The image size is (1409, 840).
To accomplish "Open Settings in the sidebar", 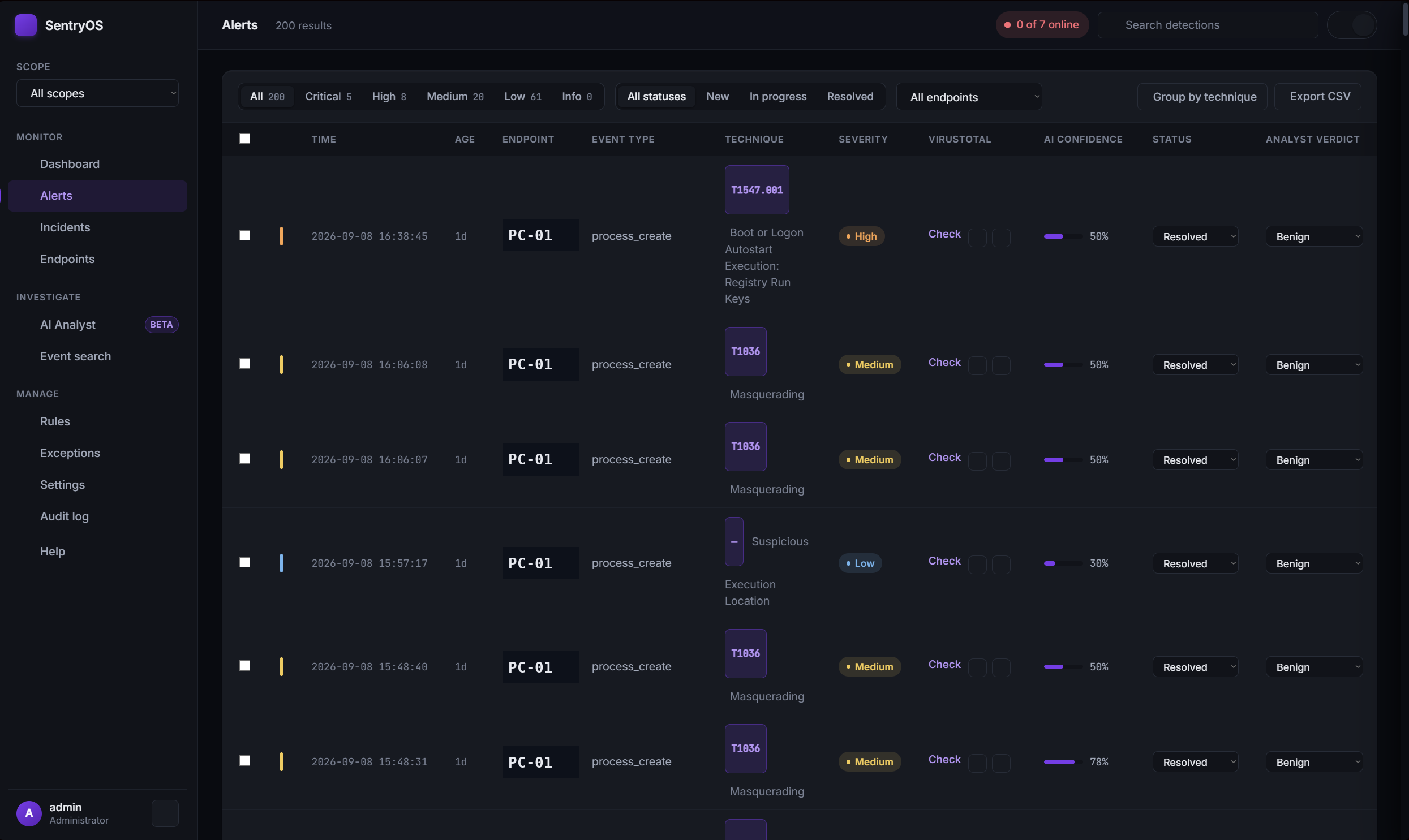I will [97, 485].
